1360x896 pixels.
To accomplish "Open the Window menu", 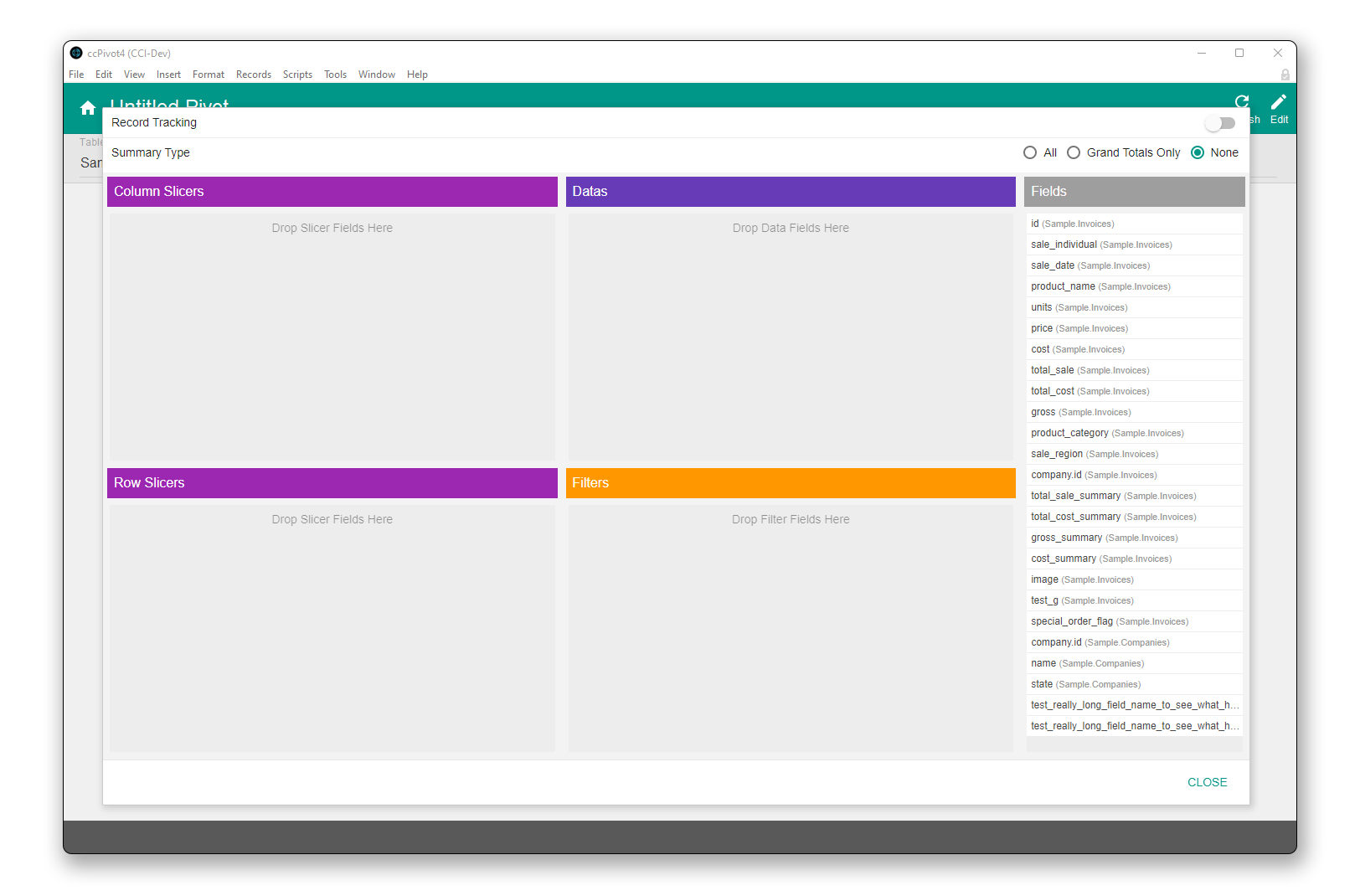I will (x=377, y=75).
